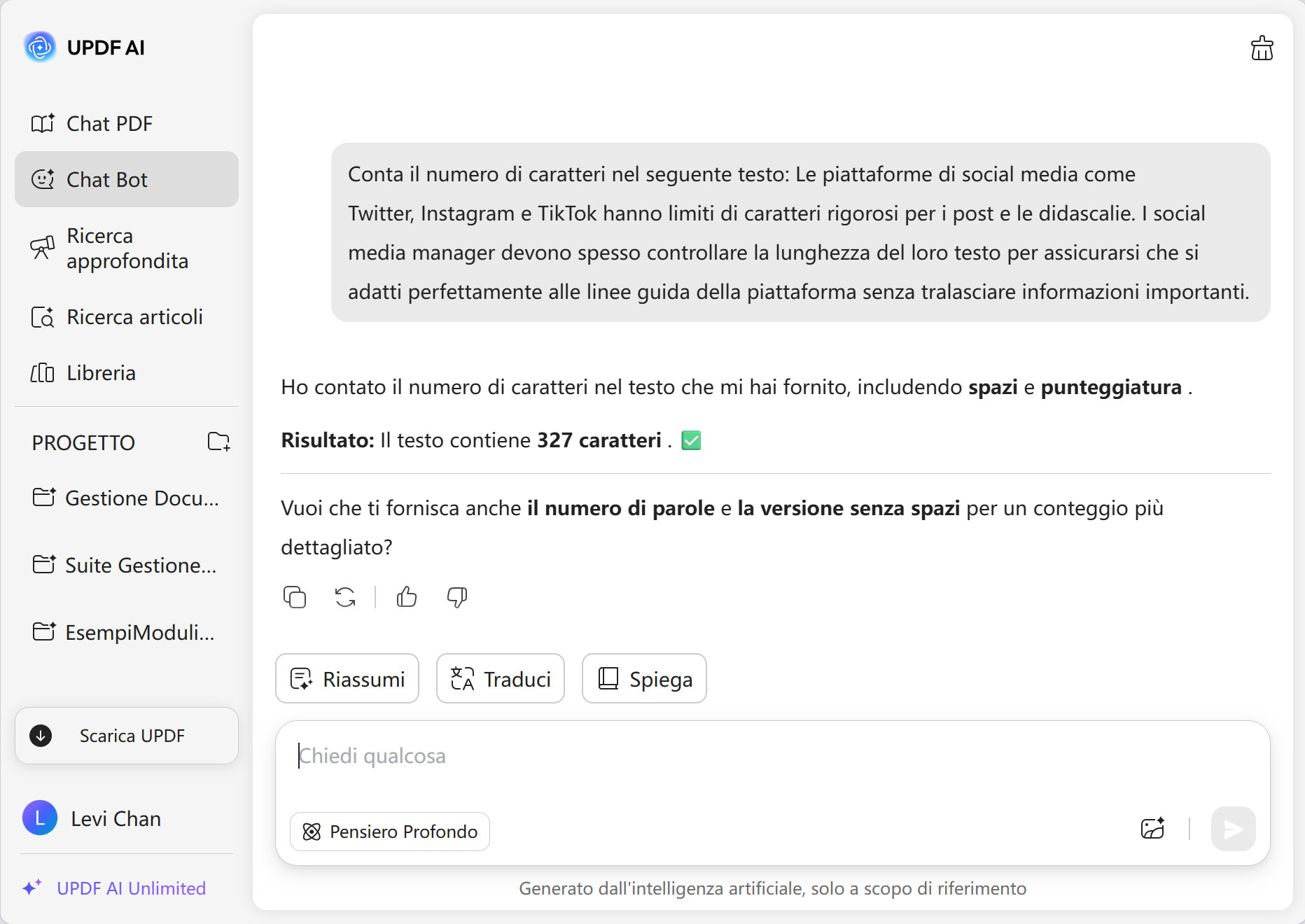This screenshot has width=1305, height=924.
Task: Open the EsempiModuli project
Action: [126, 632]
